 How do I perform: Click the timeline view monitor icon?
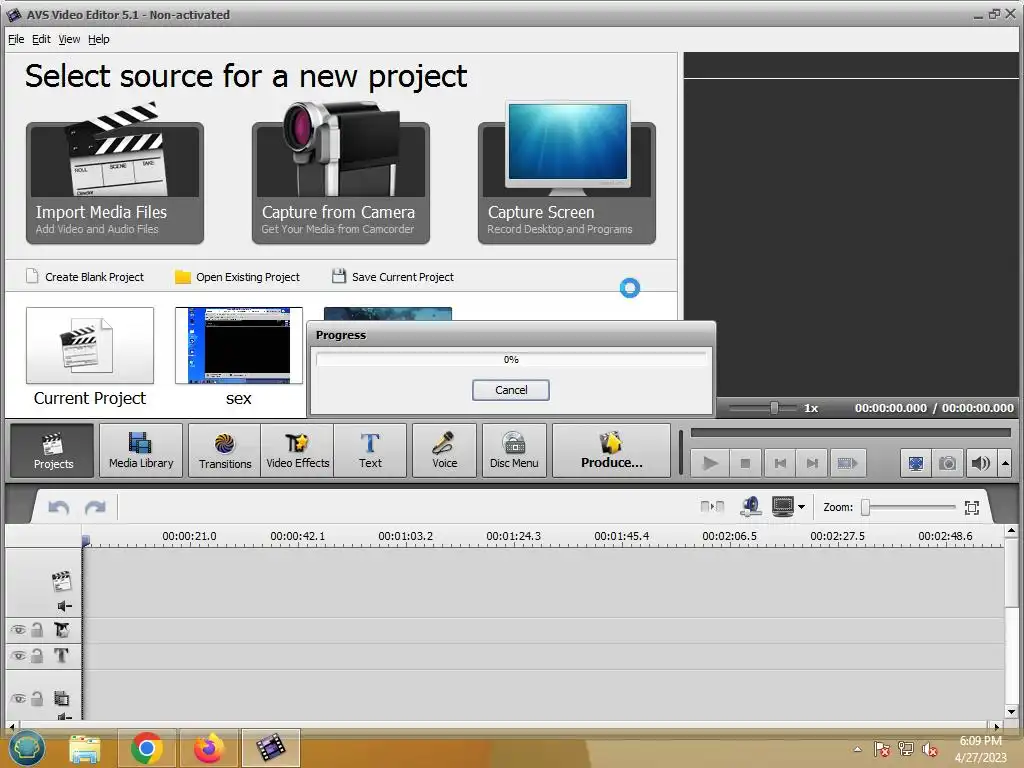782,506
